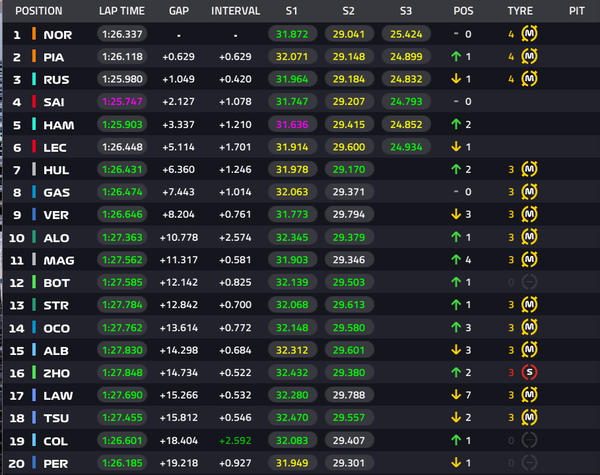
Task: Click PIA's green position-gain arrow
Action: [x=456, y=57]
